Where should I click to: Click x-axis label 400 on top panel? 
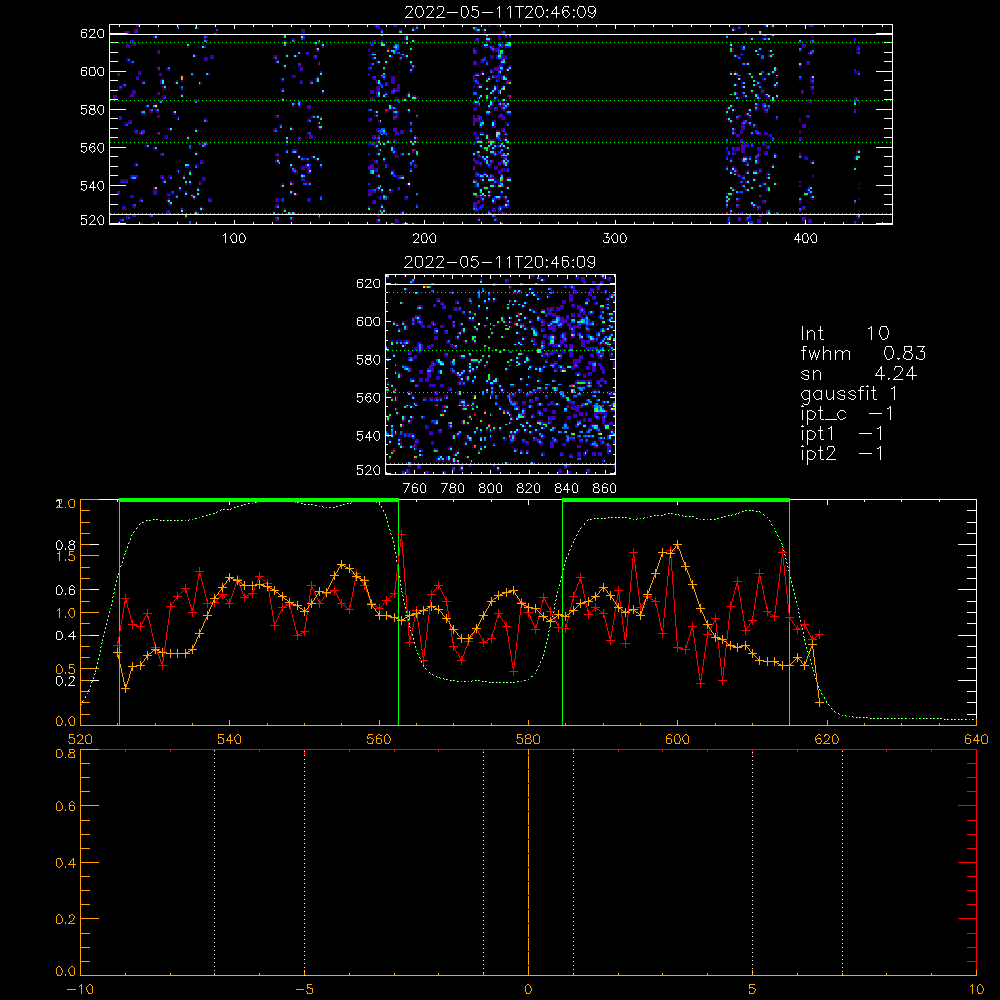click(805, 239)
